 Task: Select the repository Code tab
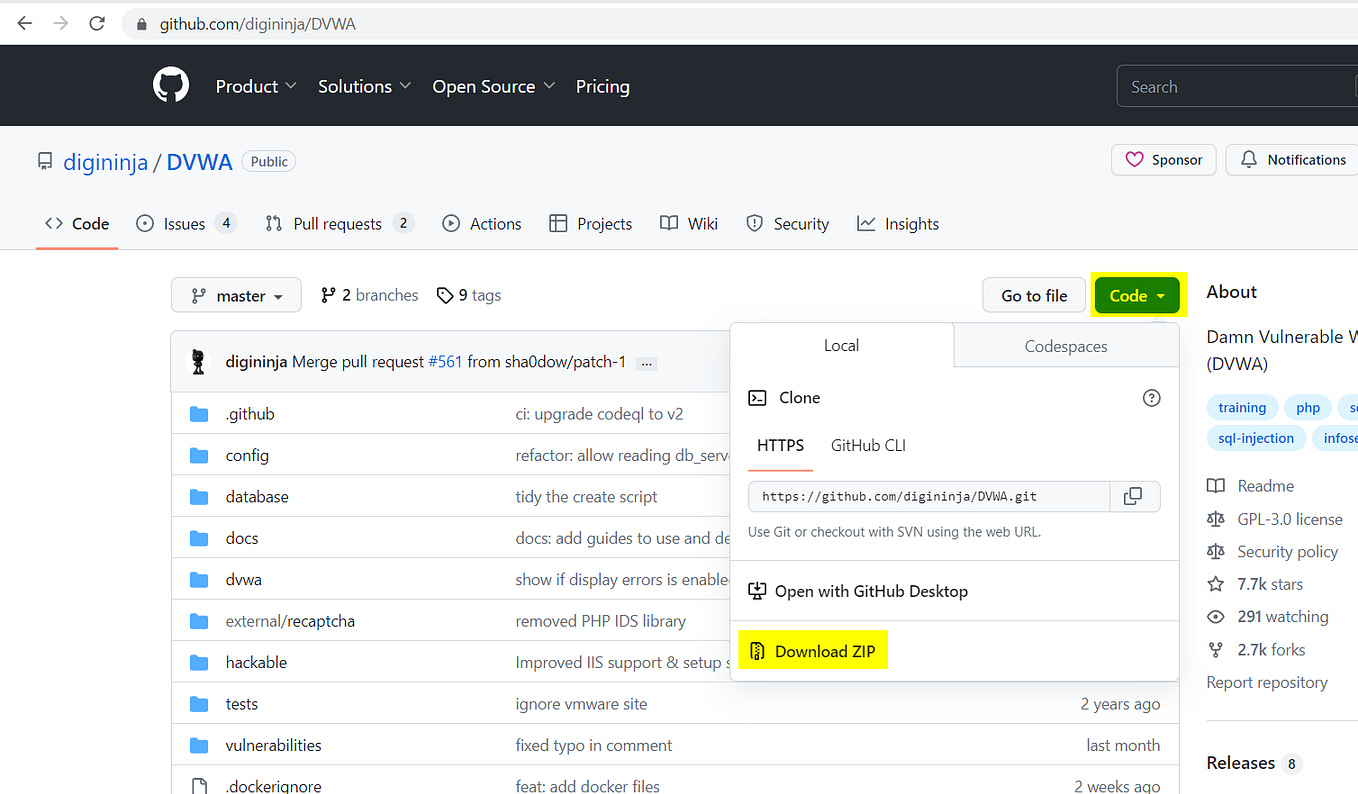[x=77, y=224]
